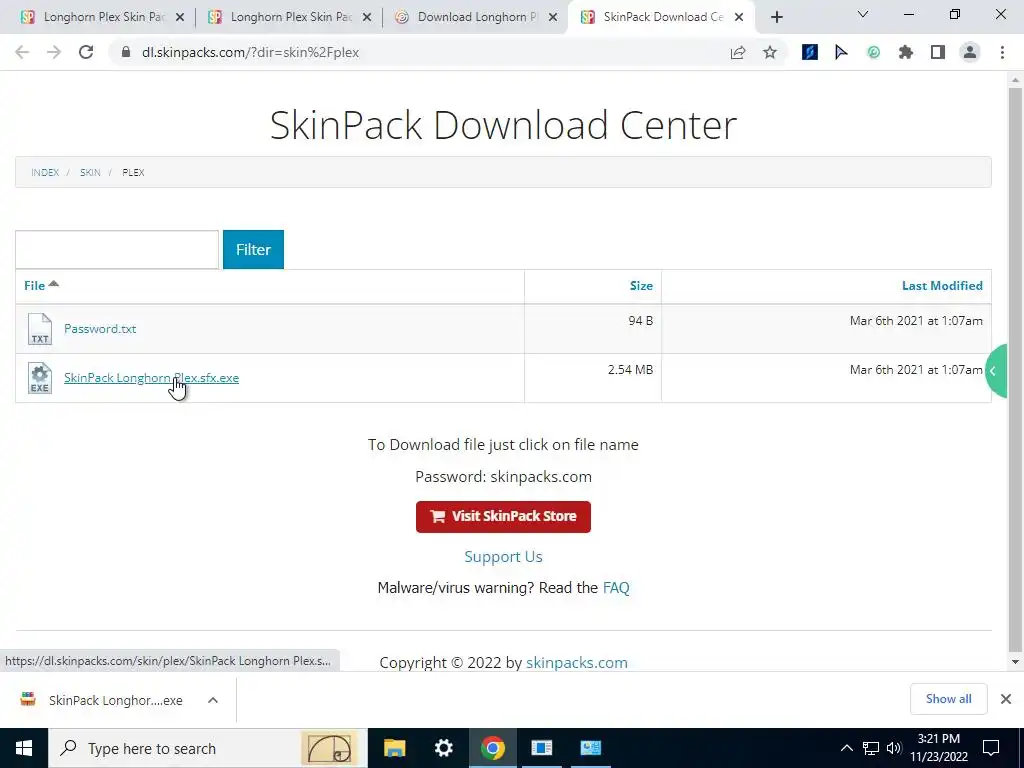Toggle the browser side panel icon
This screenshot has width=1024, height=768.
coord(938,52)
